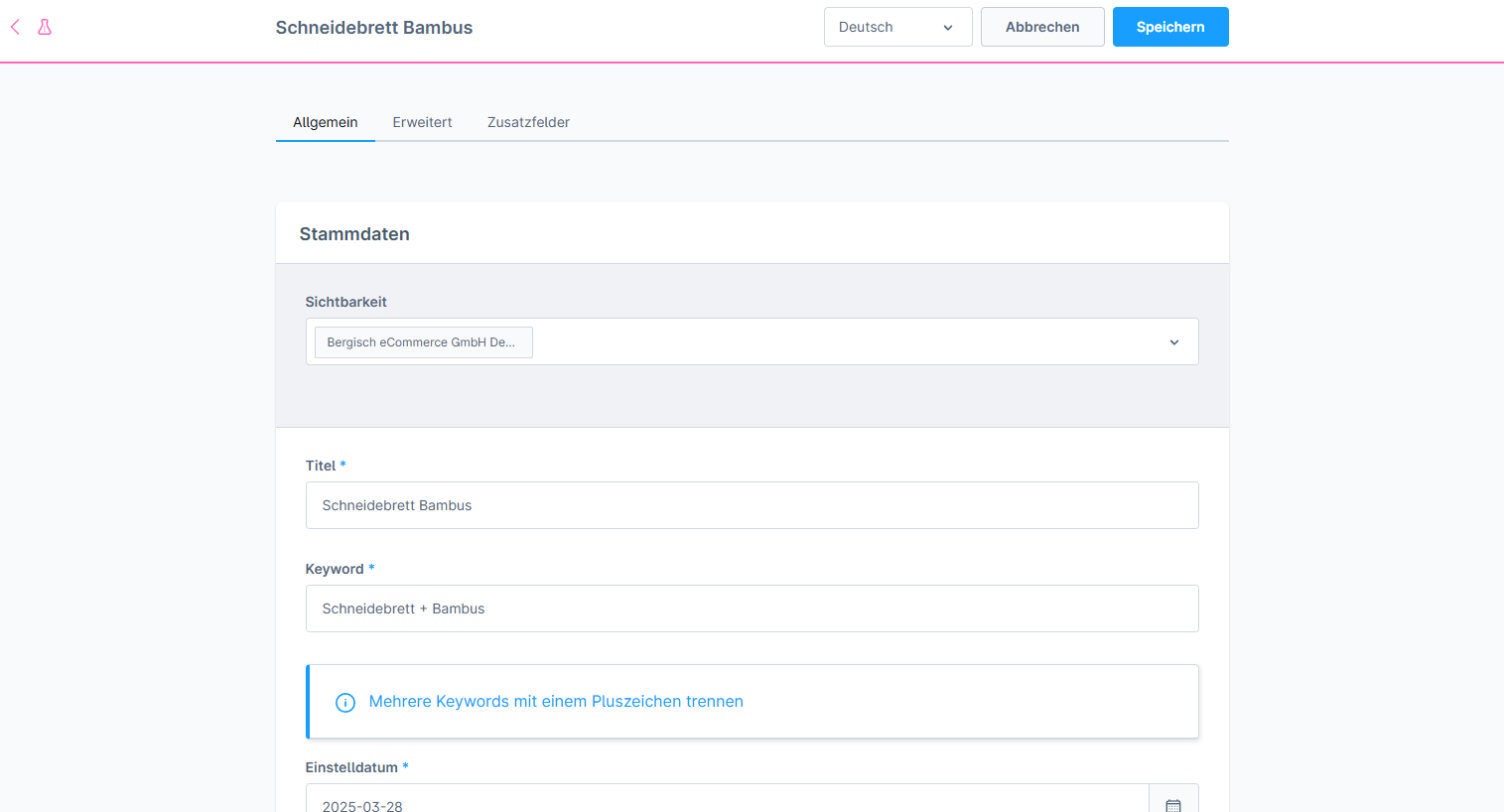Click the pink flask icon
This screenshot has width=1504, height=812.
point(45,27)
